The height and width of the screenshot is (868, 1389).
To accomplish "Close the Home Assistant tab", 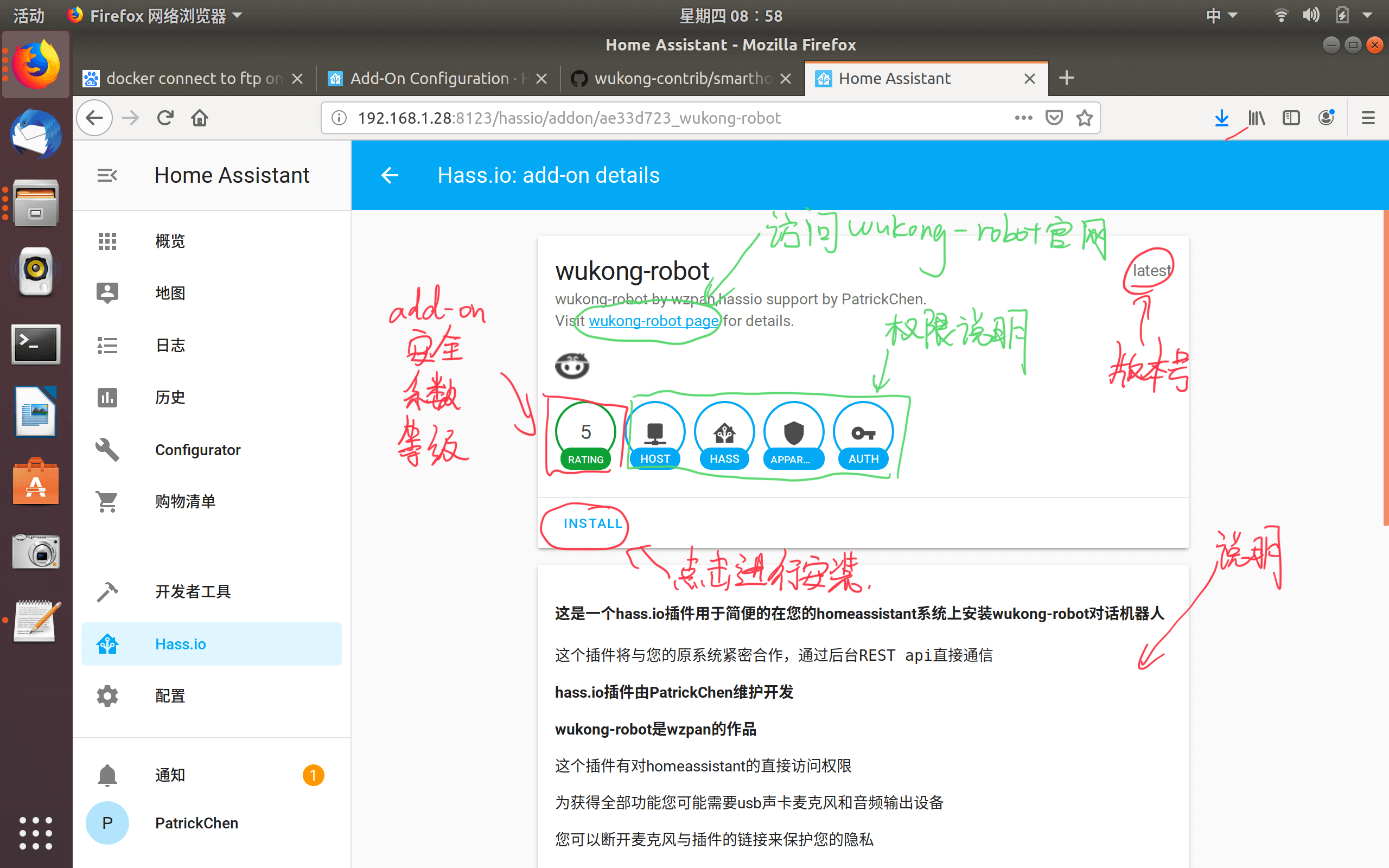I will pos(1030,79).
